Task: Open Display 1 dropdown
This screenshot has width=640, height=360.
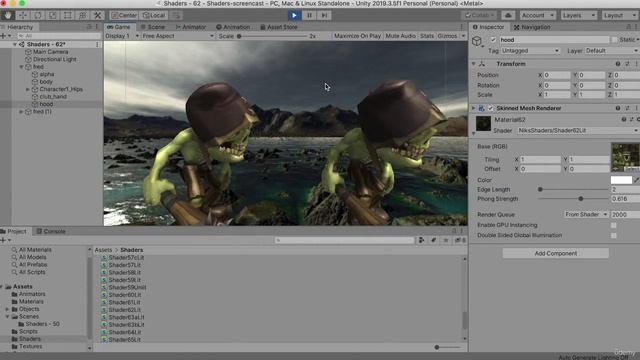Action: tap(122, 36)
